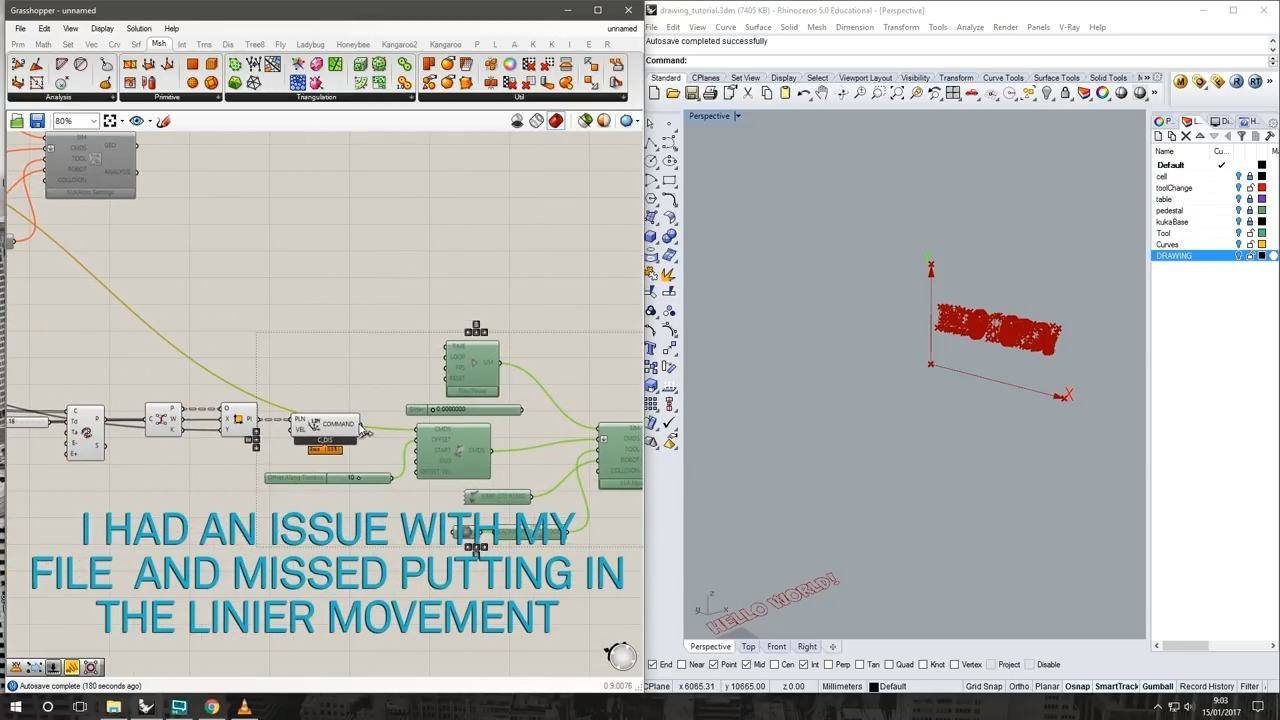Select the sketch pen tool in the canvas toolbar

tap(163, 121)
